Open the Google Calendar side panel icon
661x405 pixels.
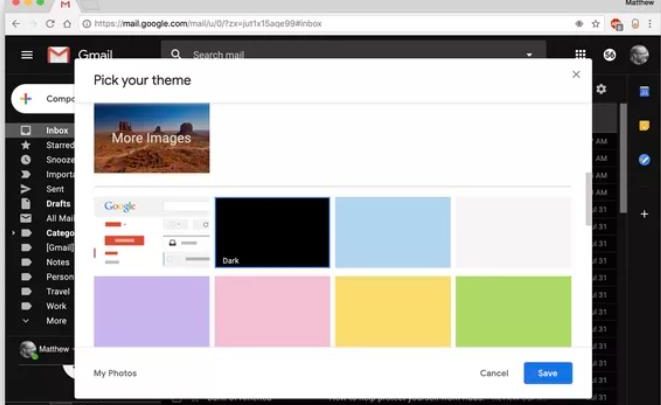click(644, 91)
